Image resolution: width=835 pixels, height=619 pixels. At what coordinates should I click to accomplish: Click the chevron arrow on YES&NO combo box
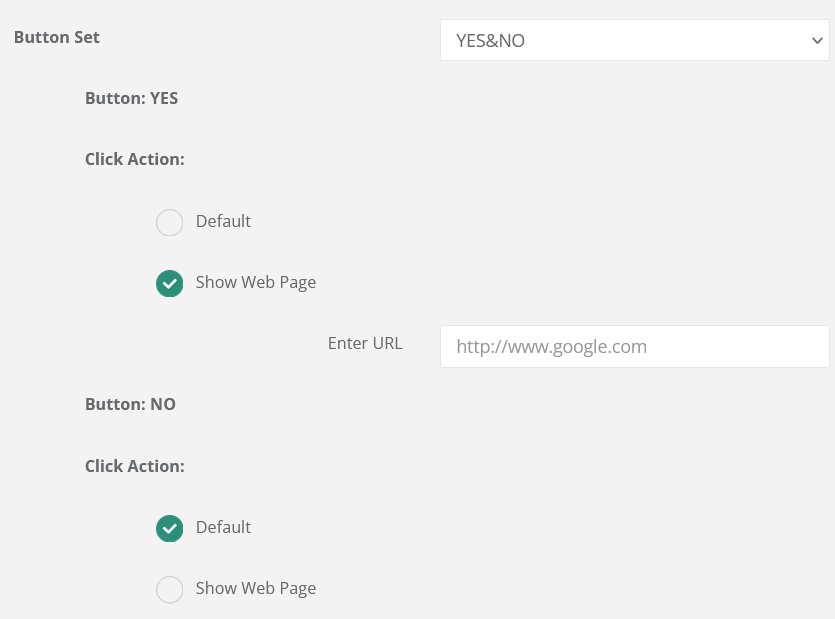[x=817, y=41]
